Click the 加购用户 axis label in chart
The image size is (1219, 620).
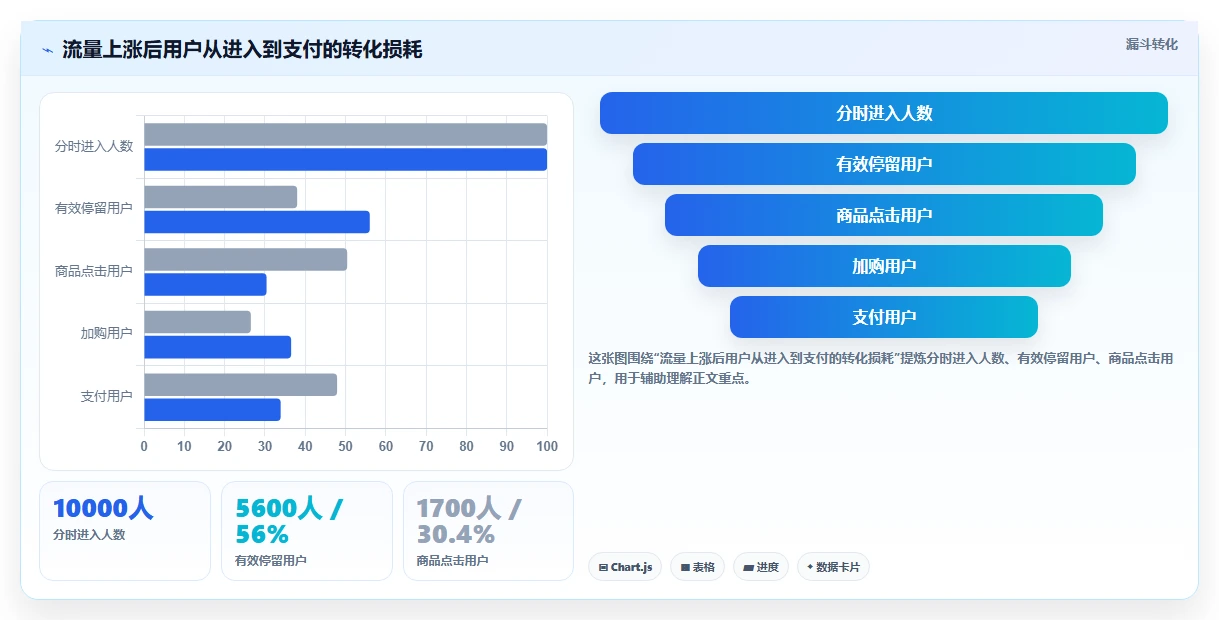107,334
